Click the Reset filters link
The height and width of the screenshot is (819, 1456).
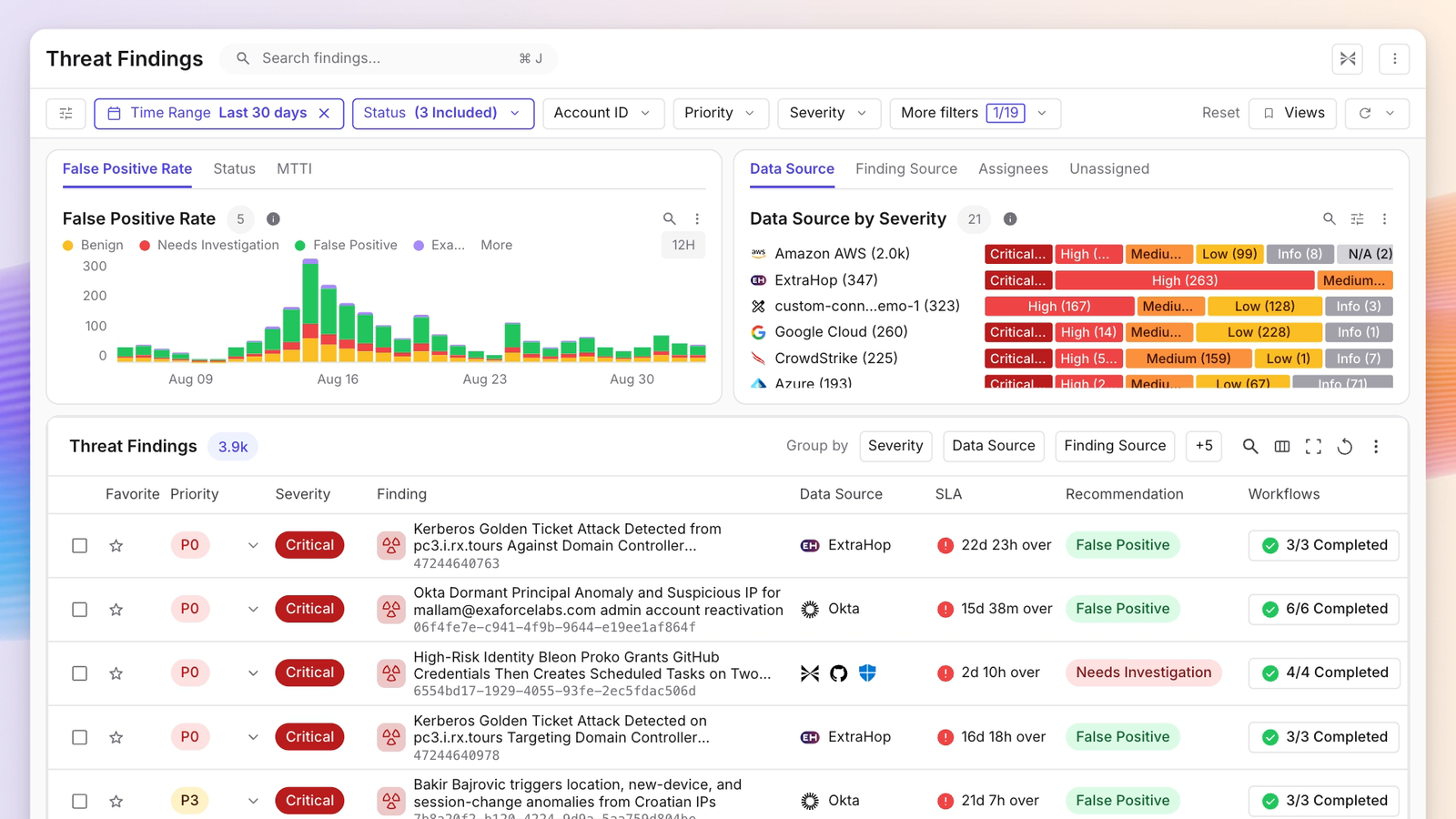[x=1220, y=114]
